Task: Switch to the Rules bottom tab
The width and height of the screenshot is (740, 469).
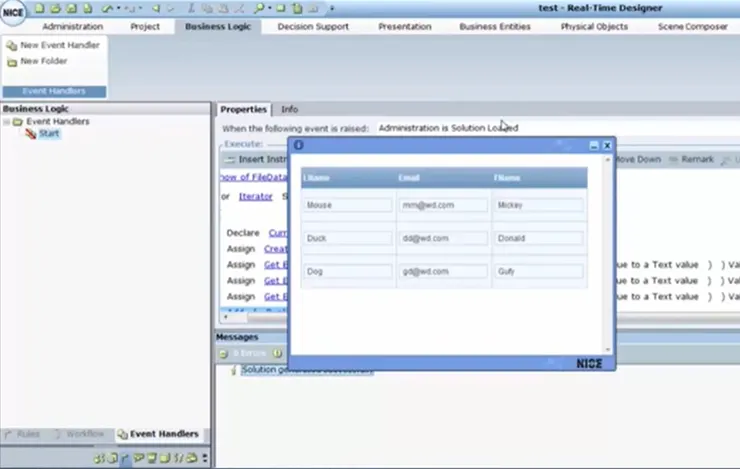Action: [x=22, y=434]
